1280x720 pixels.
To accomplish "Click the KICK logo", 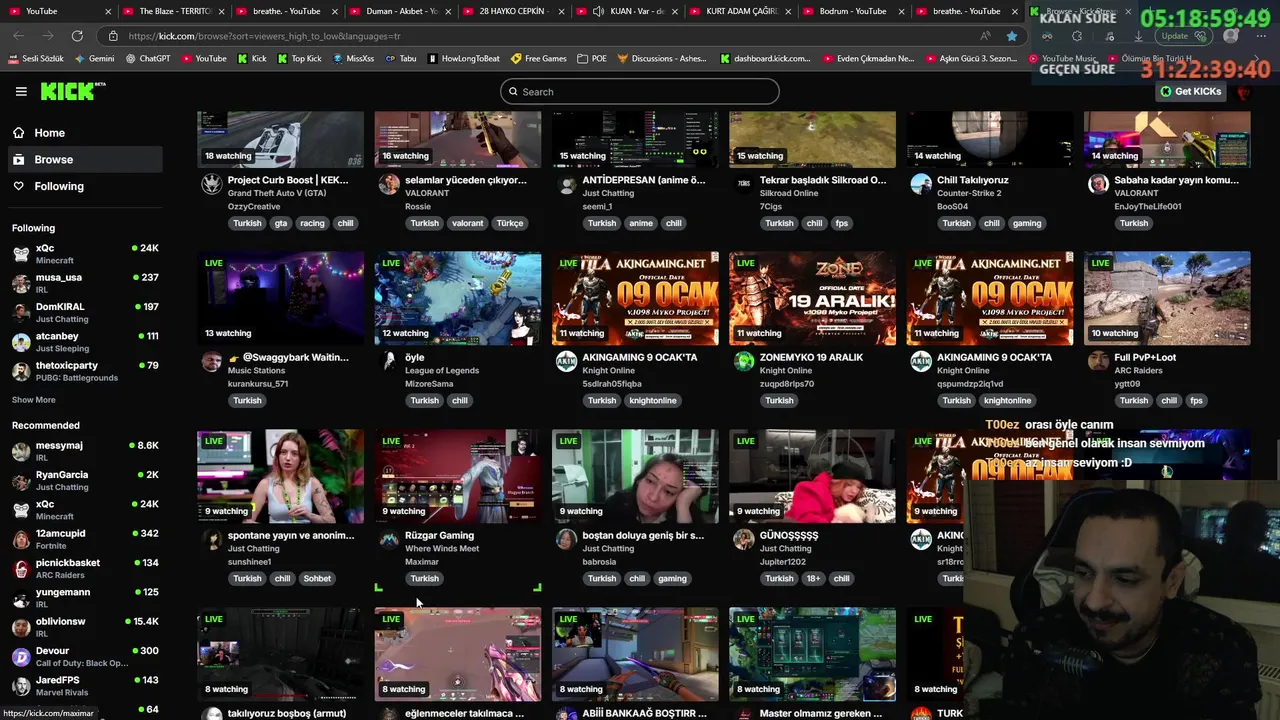I will coord(72,91).
